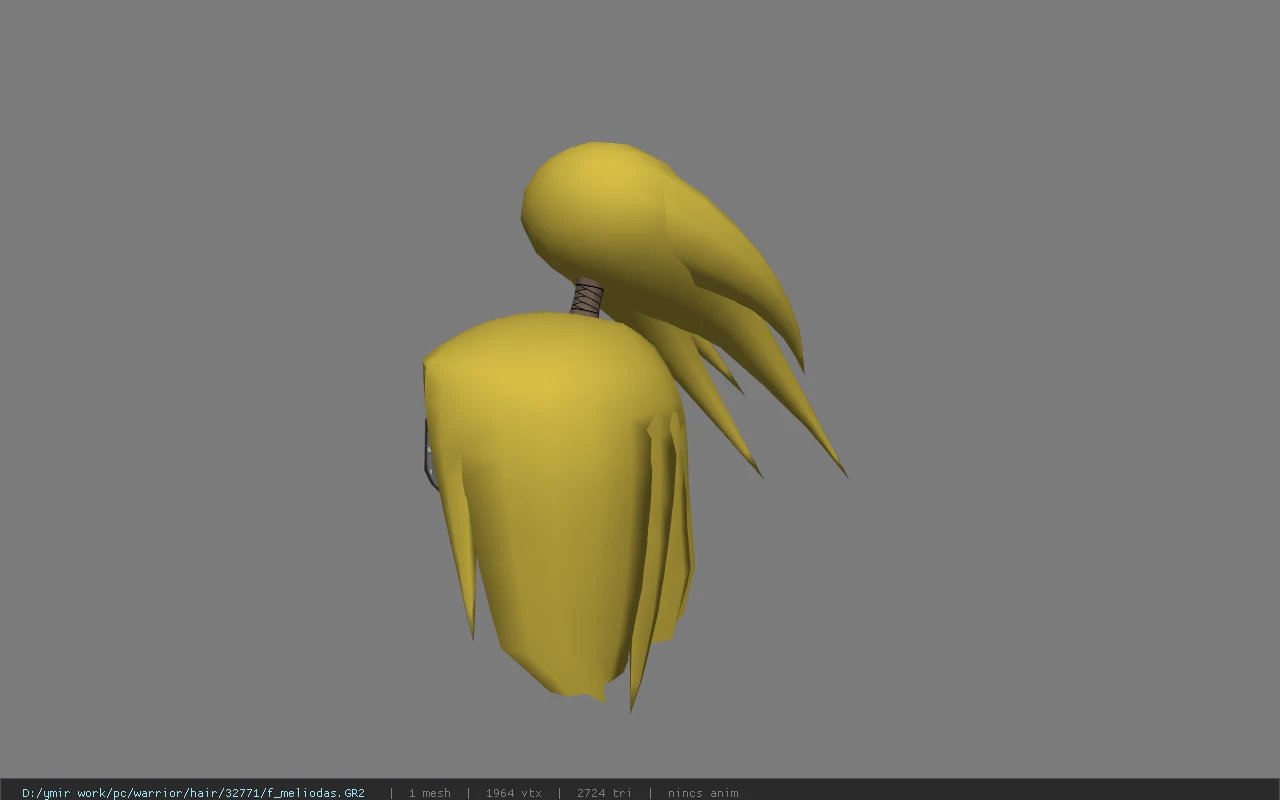Click the "nincs anim" status entry
The image size is (1280, 800).
click(x=703, y=793)
